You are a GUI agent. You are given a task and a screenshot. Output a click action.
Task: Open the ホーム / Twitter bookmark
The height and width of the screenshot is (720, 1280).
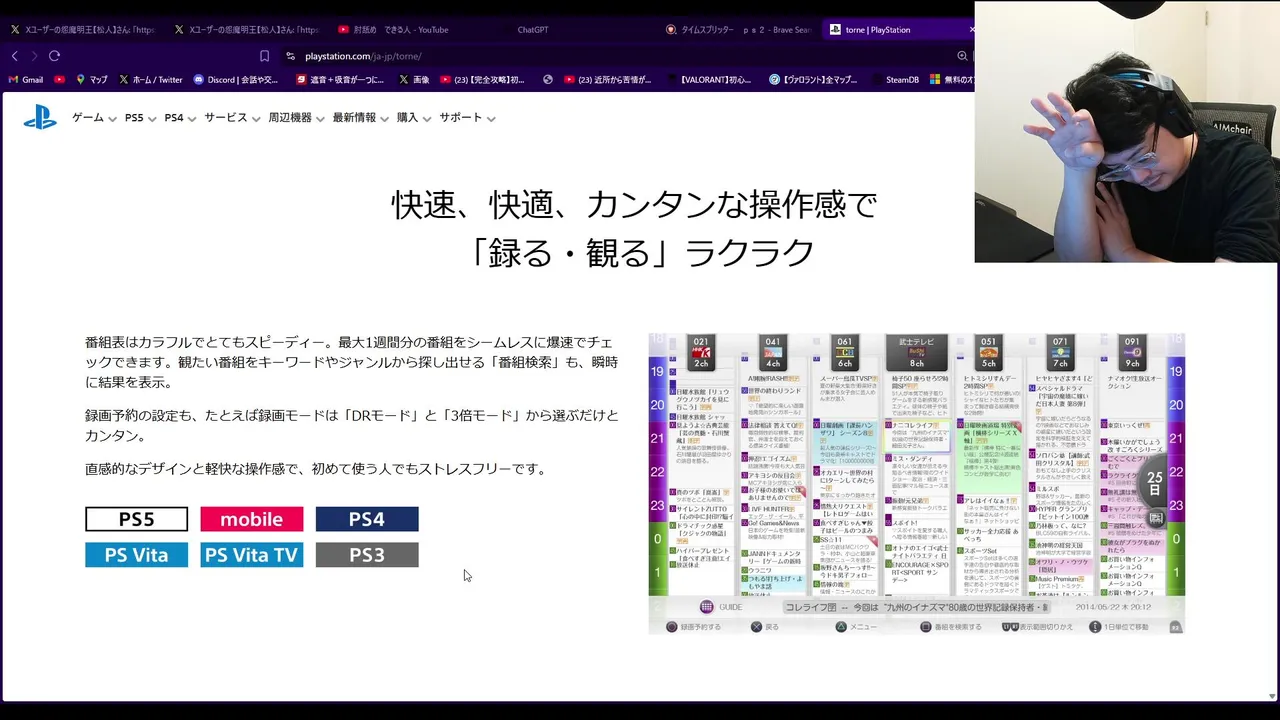[150, 80]
